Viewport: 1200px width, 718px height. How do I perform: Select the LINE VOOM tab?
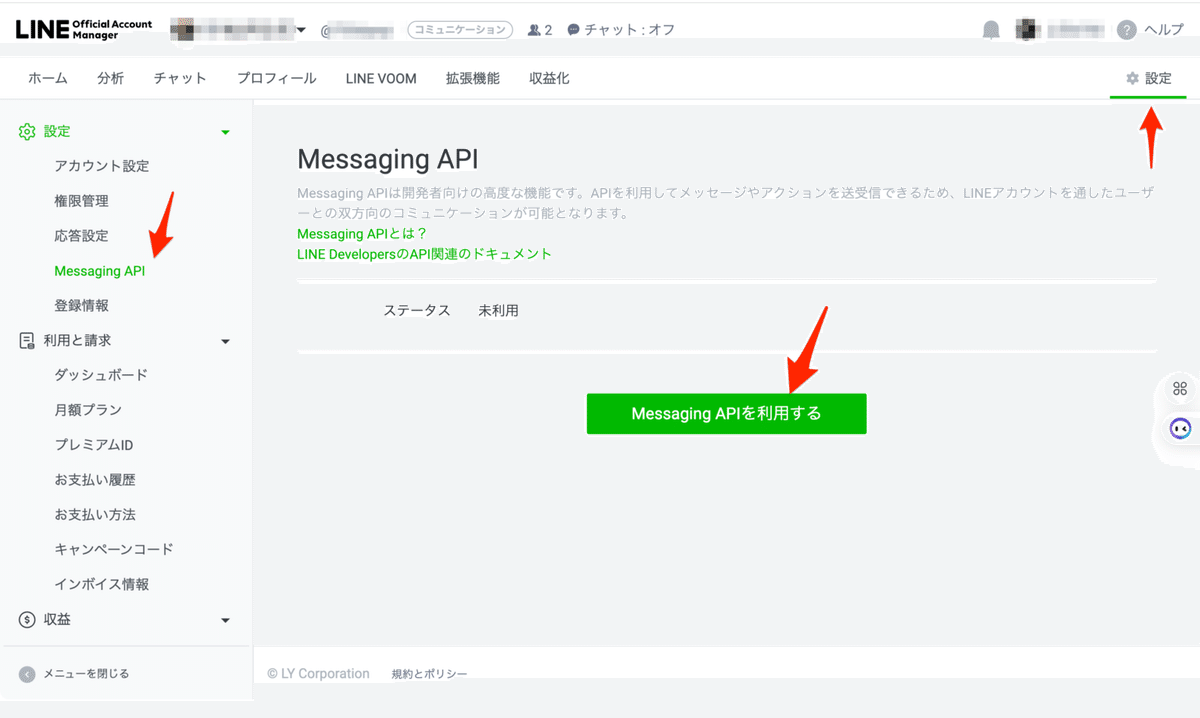381,78
